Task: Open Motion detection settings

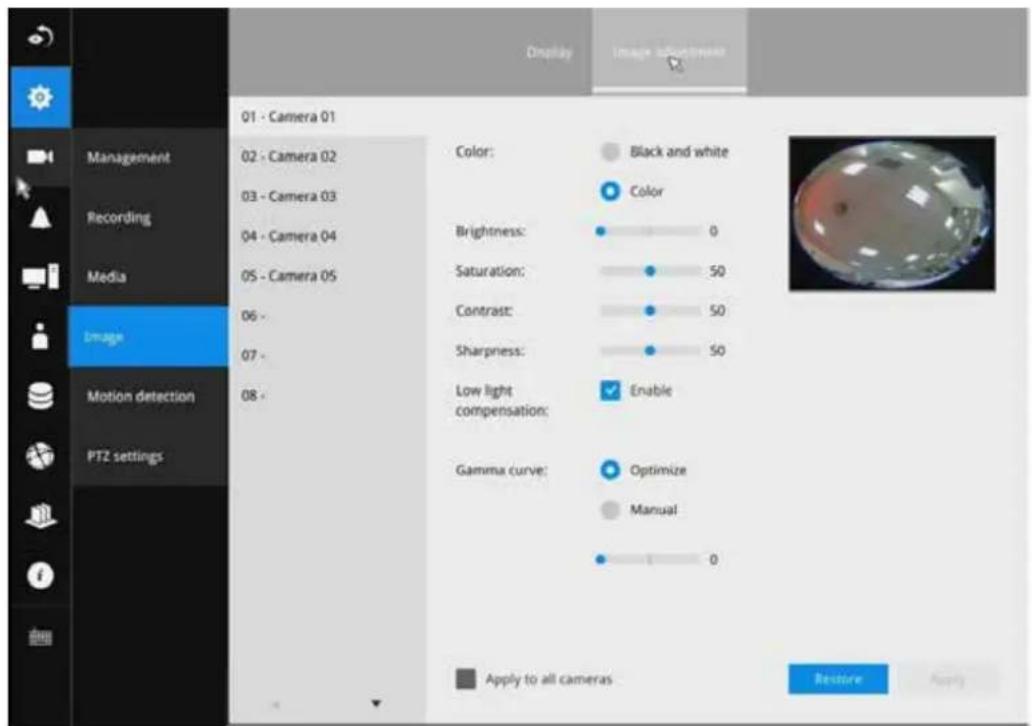Action: tap(149, 396)
